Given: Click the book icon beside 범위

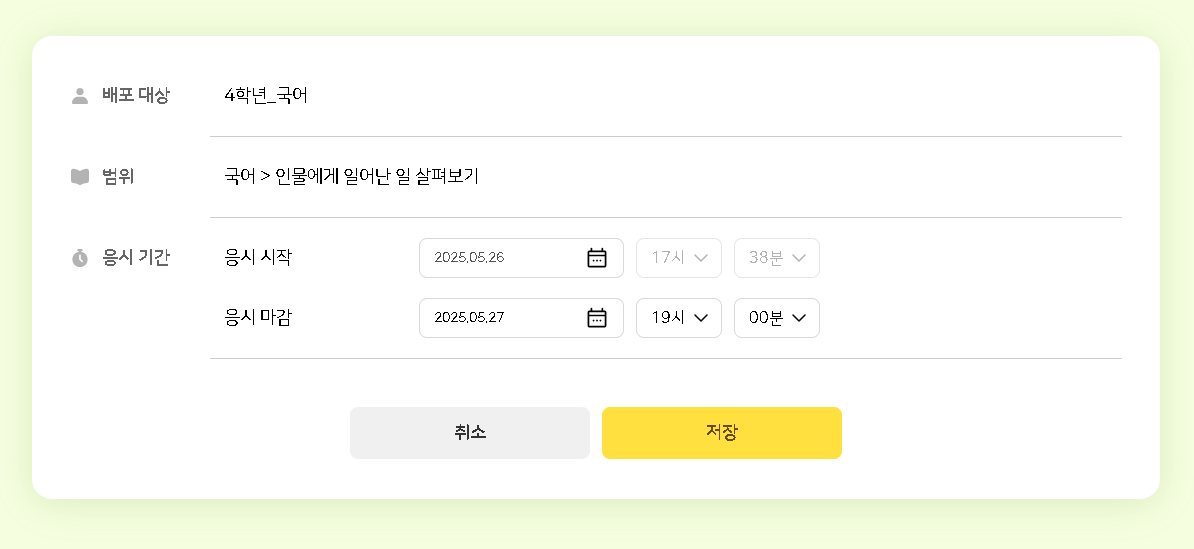Looking at the screenshot, I should tap(80, 177).
